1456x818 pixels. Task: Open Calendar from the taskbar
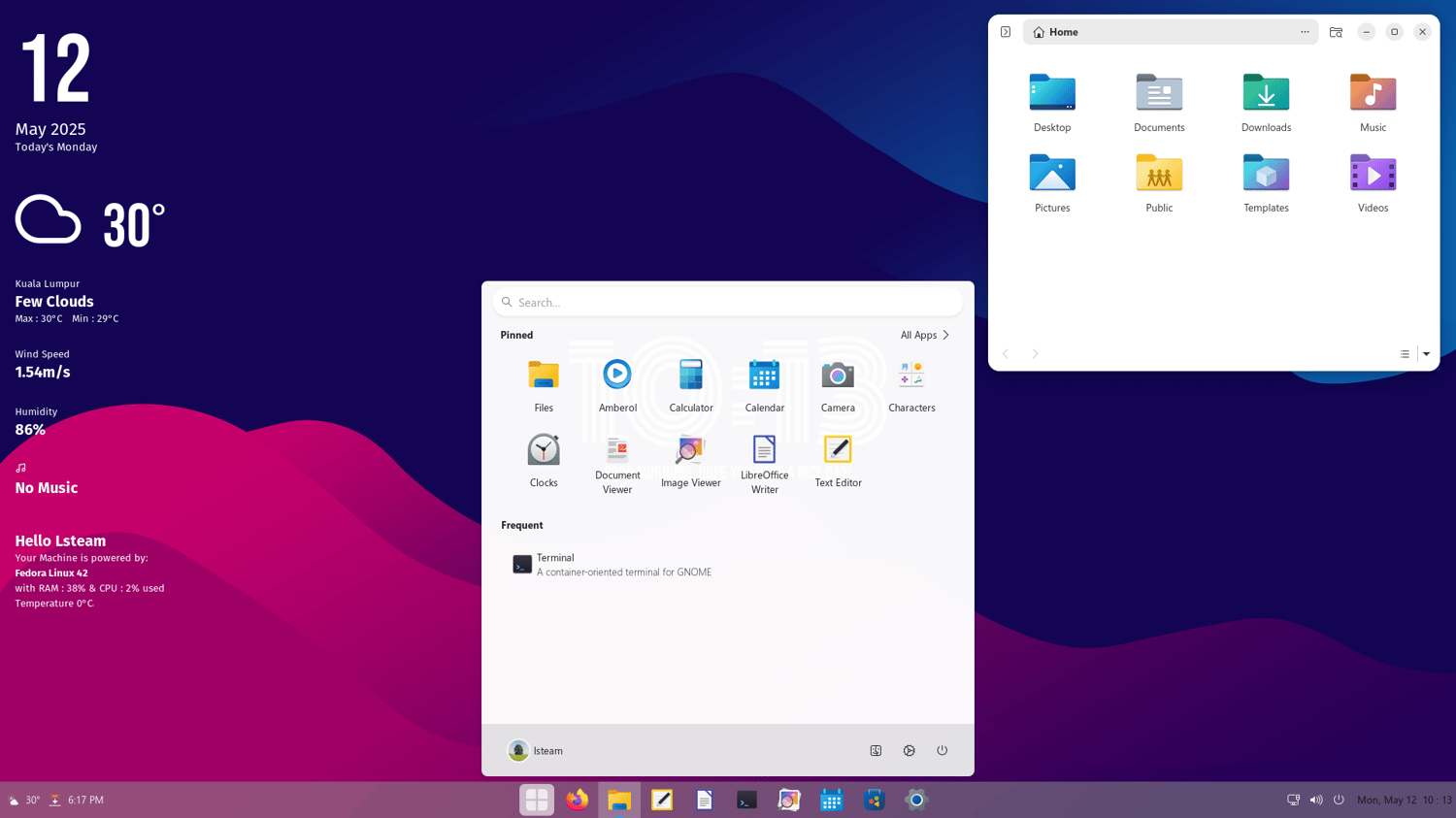[x=831, y=800]
